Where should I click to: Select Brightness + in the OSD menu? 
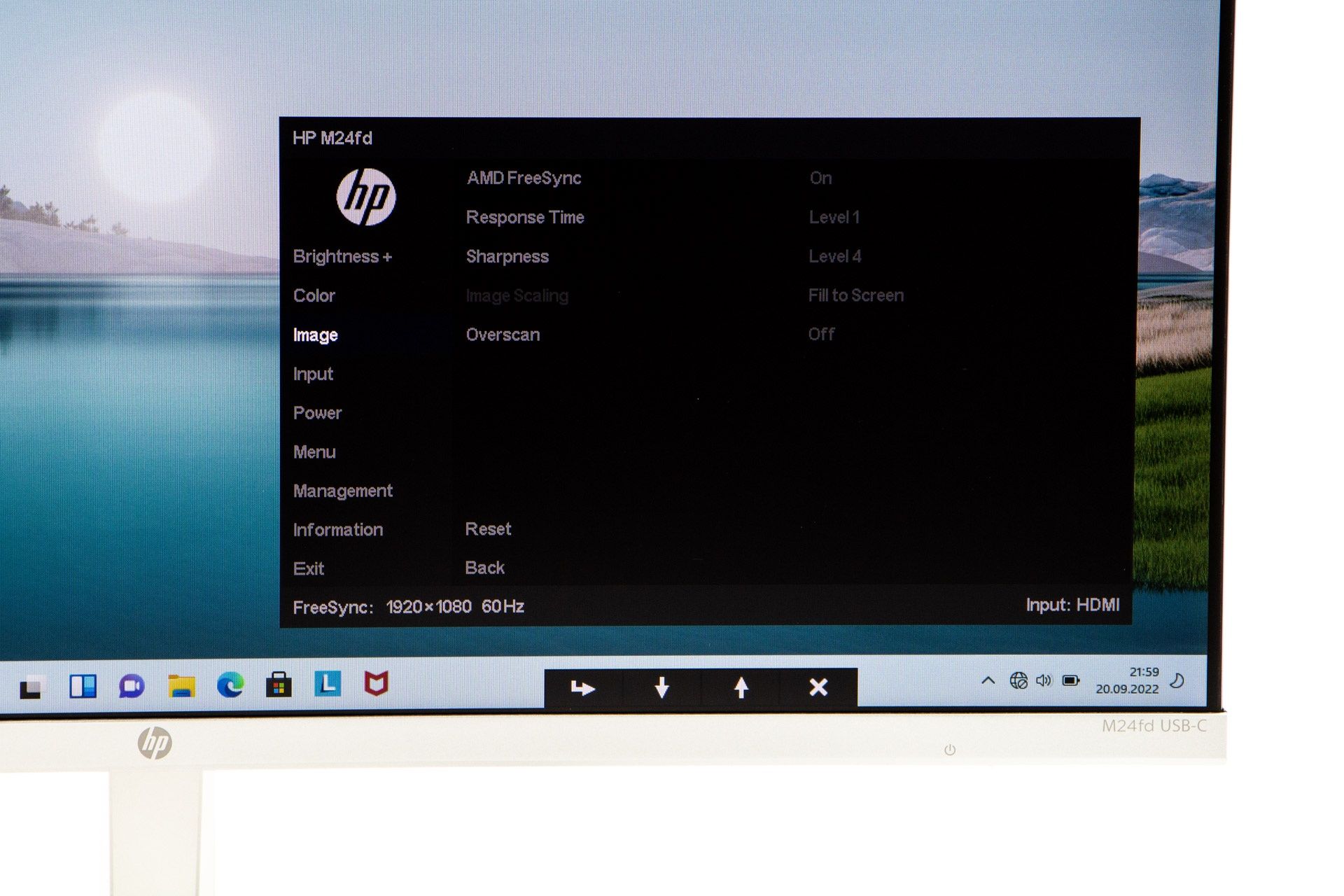pyautogui.click(x=342, y=256)
